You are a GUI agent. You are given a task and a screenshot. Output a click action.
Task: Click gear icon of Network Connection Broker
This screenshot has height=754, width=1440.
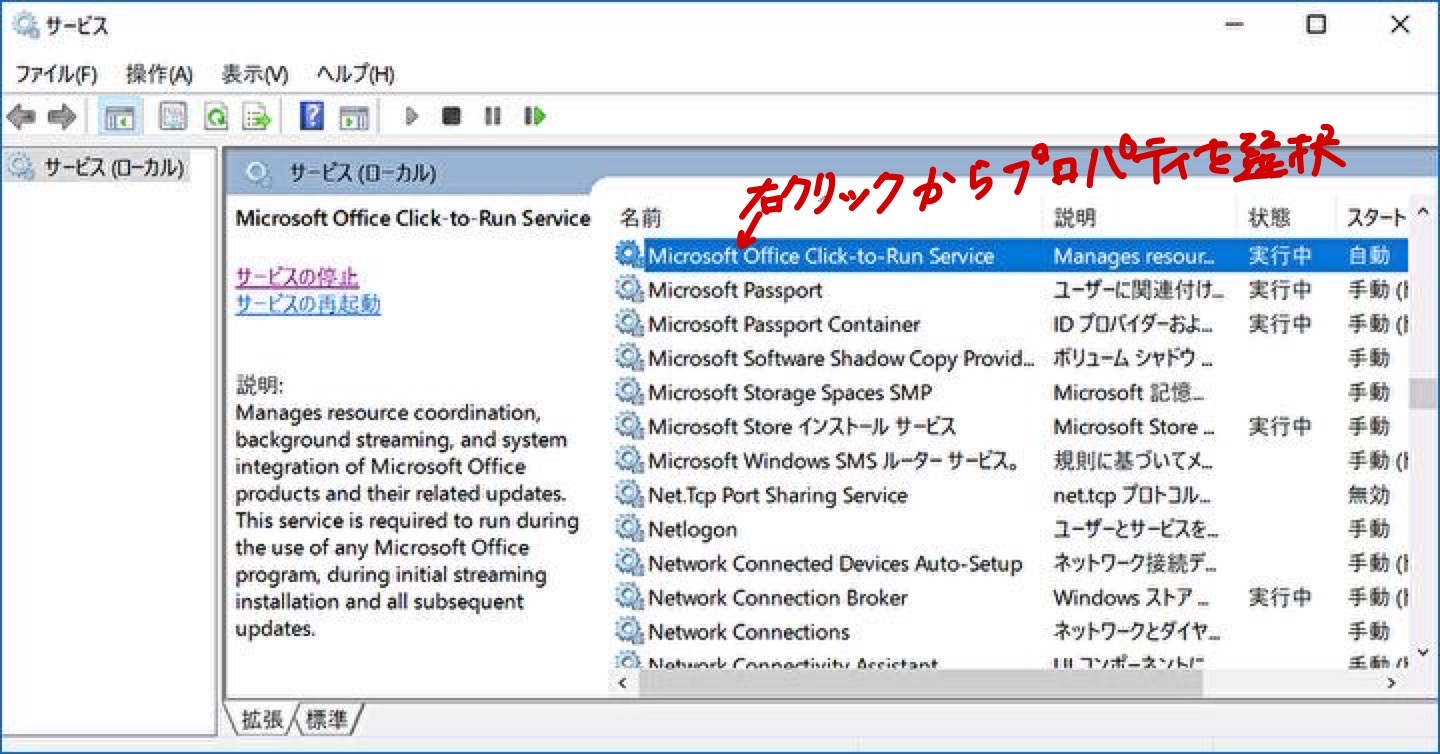click(628, 597)
